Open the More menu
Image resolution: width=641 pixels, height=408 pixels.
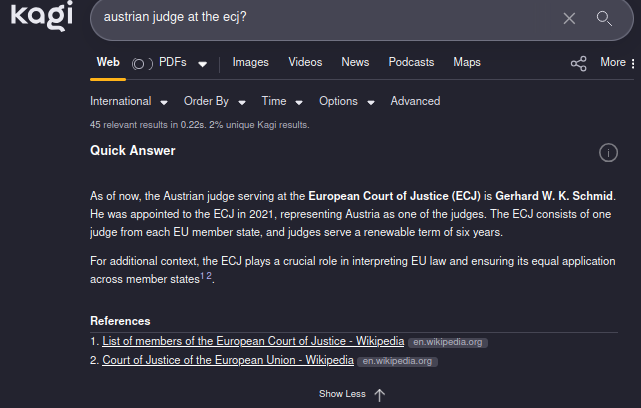(x=617, y=63)
